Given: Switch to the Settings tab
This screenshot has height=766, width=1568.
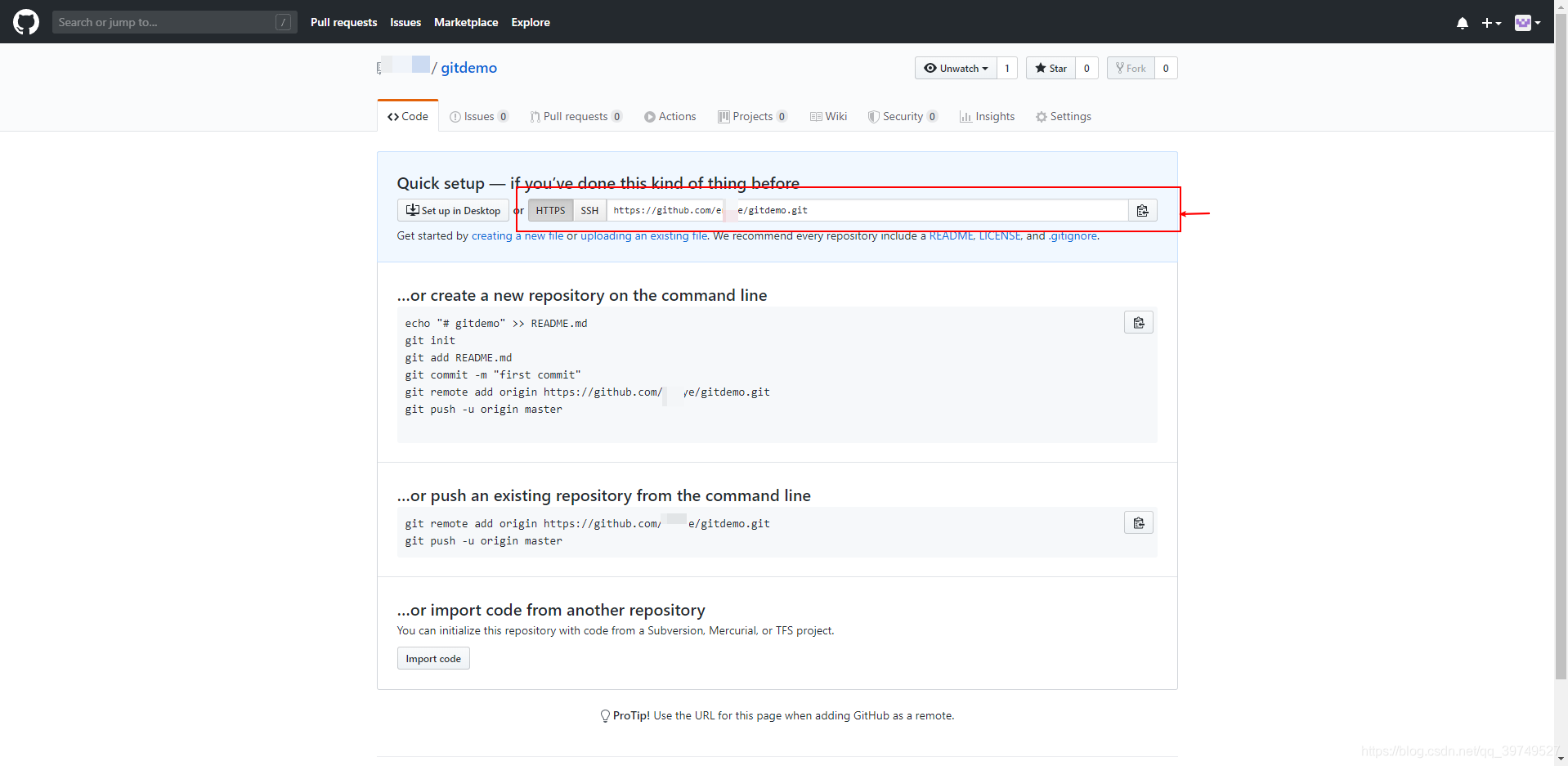Looking at the screenshot, I should click(x=1063, y=116).
